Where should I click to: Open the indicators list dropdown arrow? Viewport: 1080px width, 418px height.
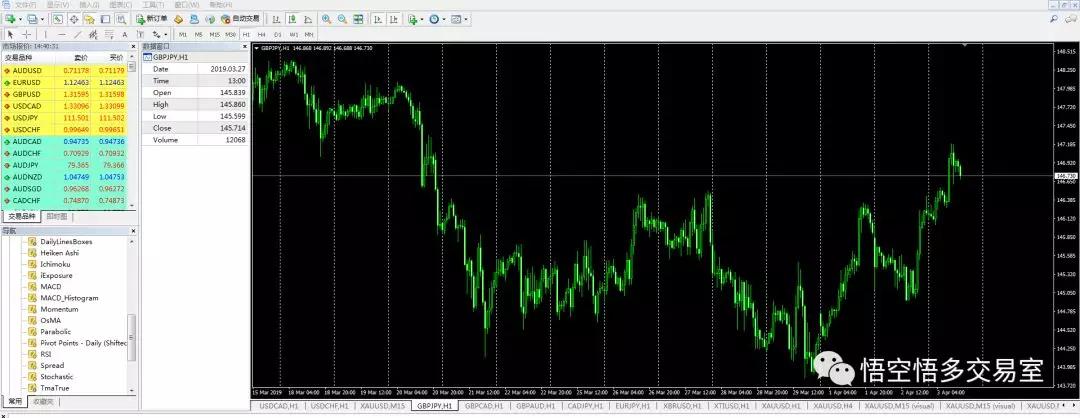[423, 19]
